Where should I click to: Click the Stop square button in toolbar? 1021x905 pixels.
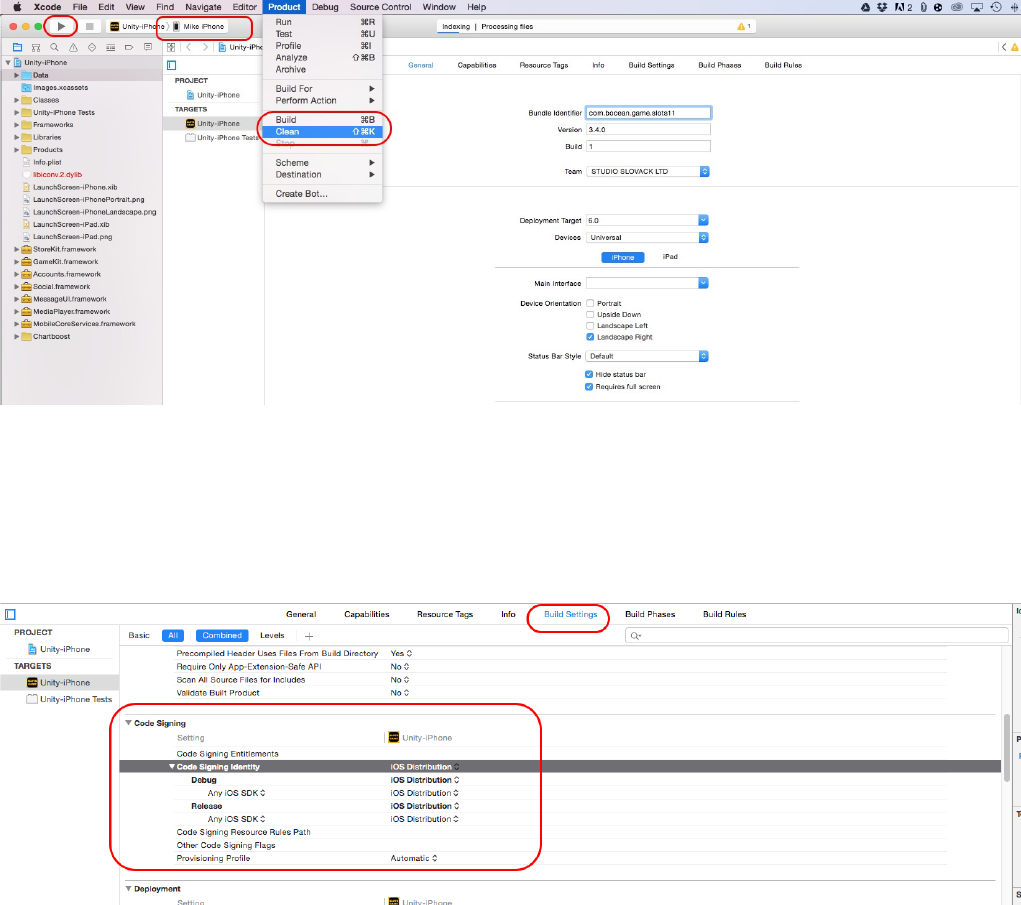[90, 27]
